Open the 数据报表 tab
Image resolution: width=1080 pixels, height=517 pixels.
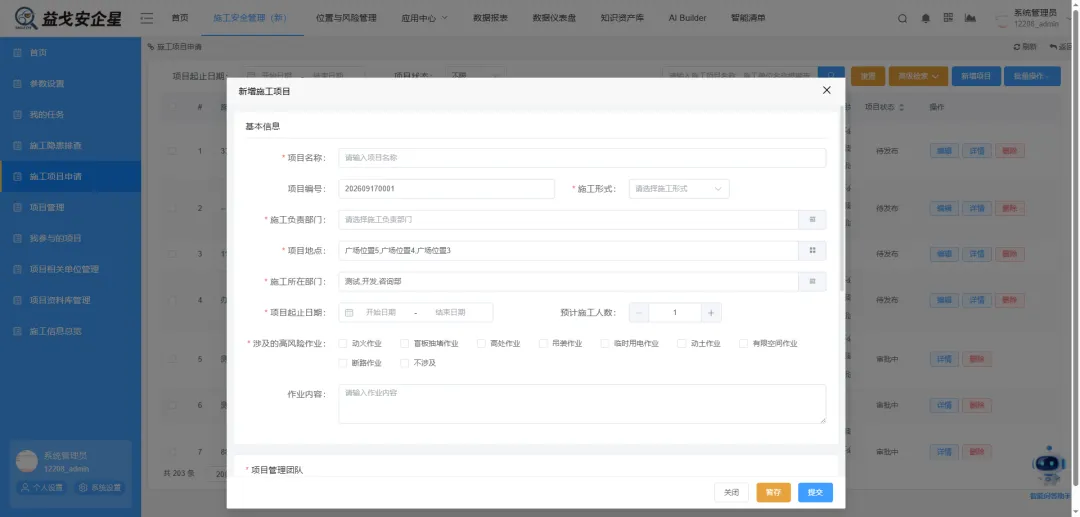click(490, 18)
